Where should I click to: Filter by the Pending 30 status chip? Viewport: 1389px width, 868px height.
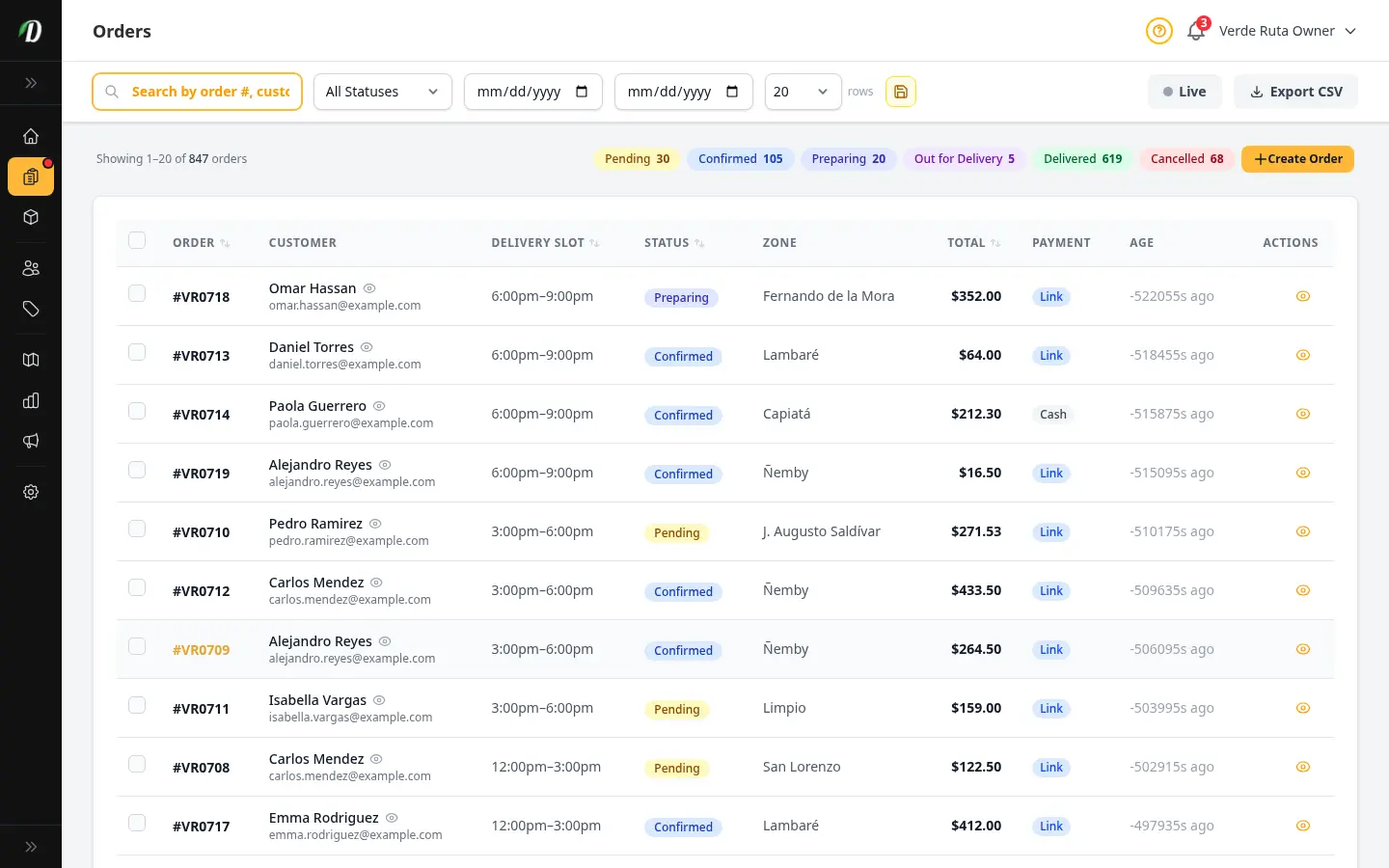pyautogui.click(x=638, y=159)
